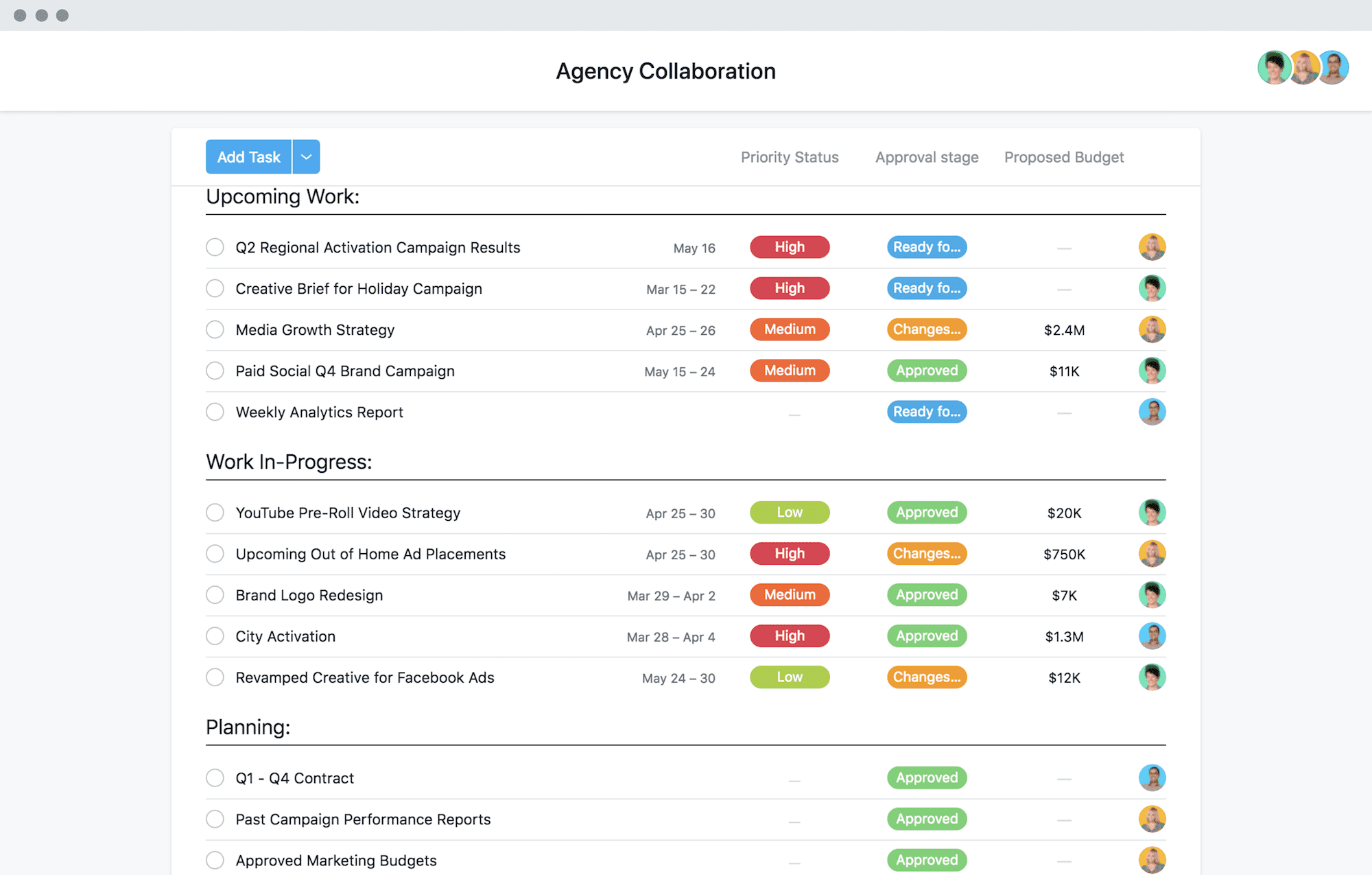
Task: Click the Planning section header label
Action: pos(248,726)
